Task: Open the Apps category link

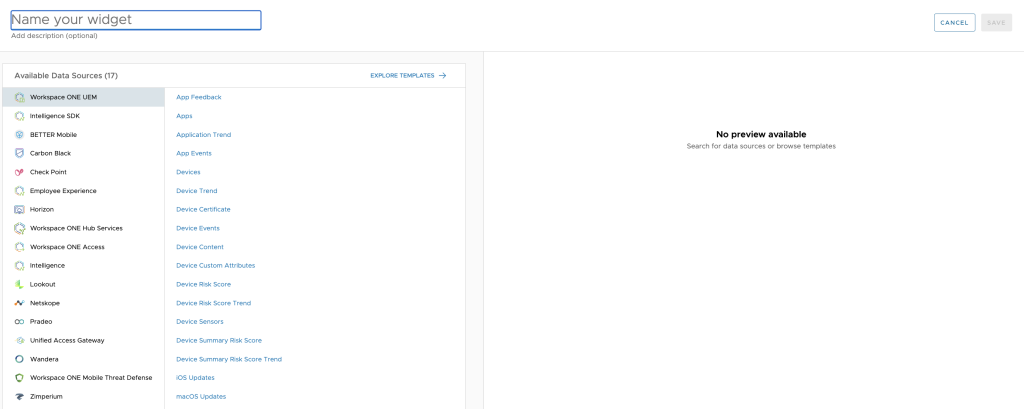Action: click(184, 116)
